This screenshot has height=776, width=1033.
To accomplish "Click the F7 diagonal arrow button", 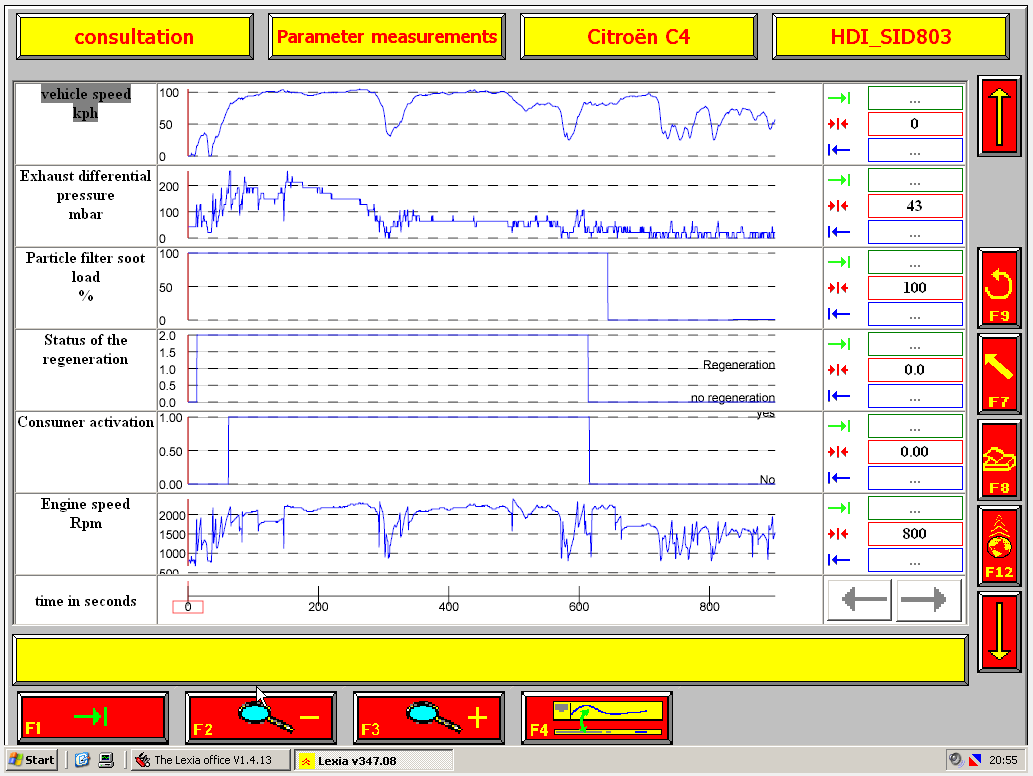I will [x=999, y=374].
